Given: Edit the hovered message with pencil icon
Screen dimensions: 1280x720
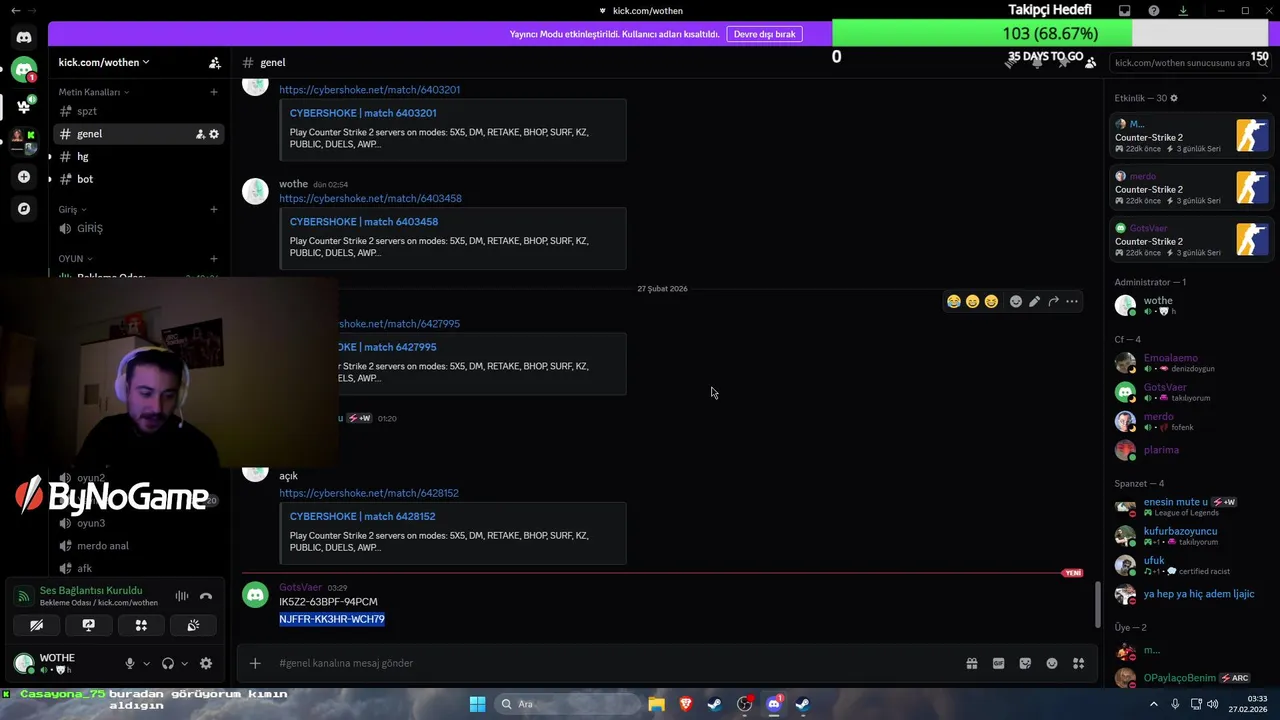Looking at the screenshot, I should coord(1035,301).
